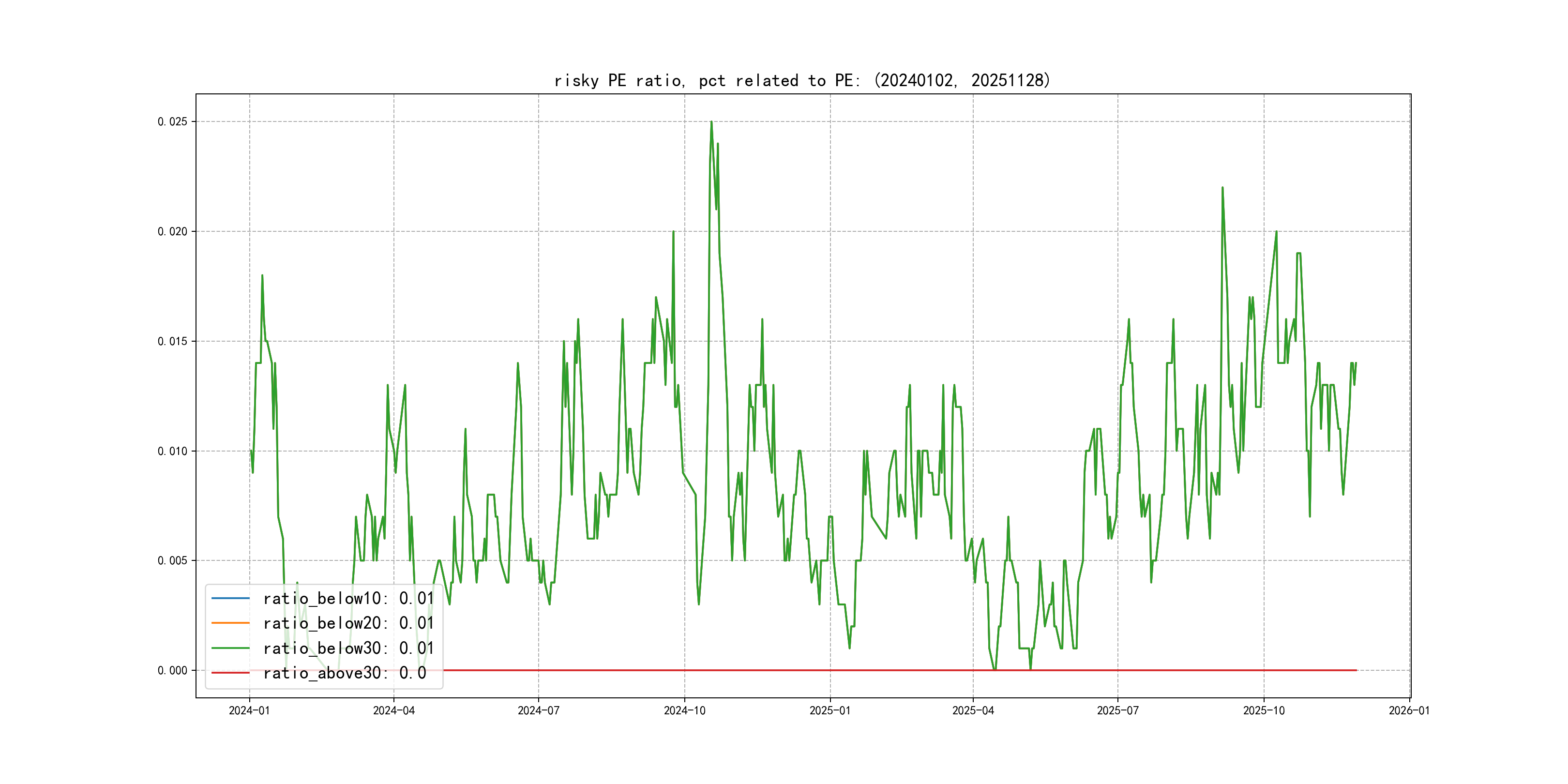
Task: Click the highest green peak at 0.025
Action: (711, 122)
